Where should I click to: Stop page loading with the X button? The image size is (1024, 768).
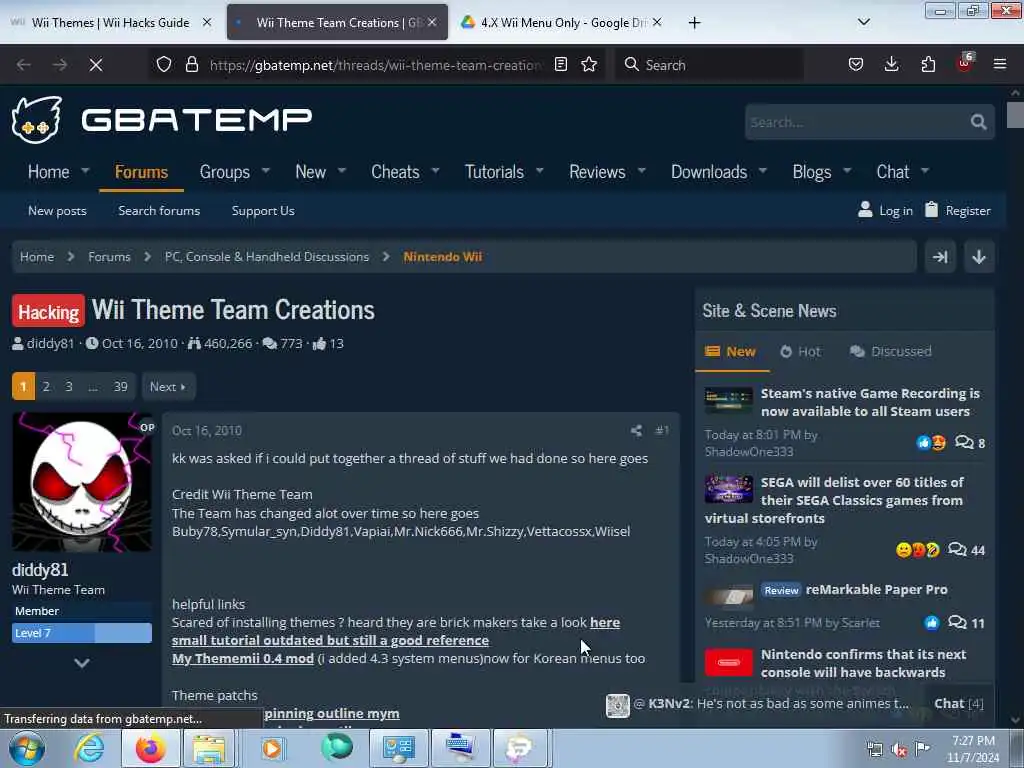(95, 65)
